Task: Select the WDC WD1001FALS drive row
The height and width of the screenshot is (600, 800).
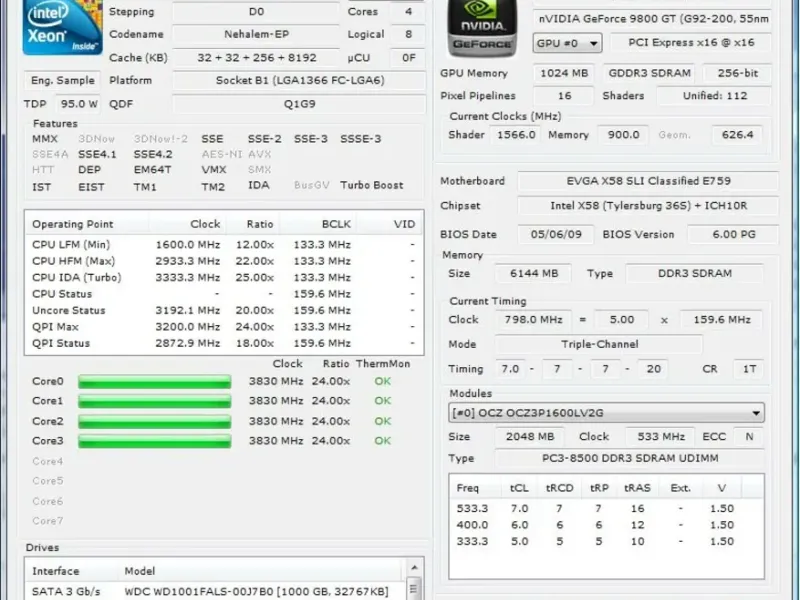Action: [215, 592]
